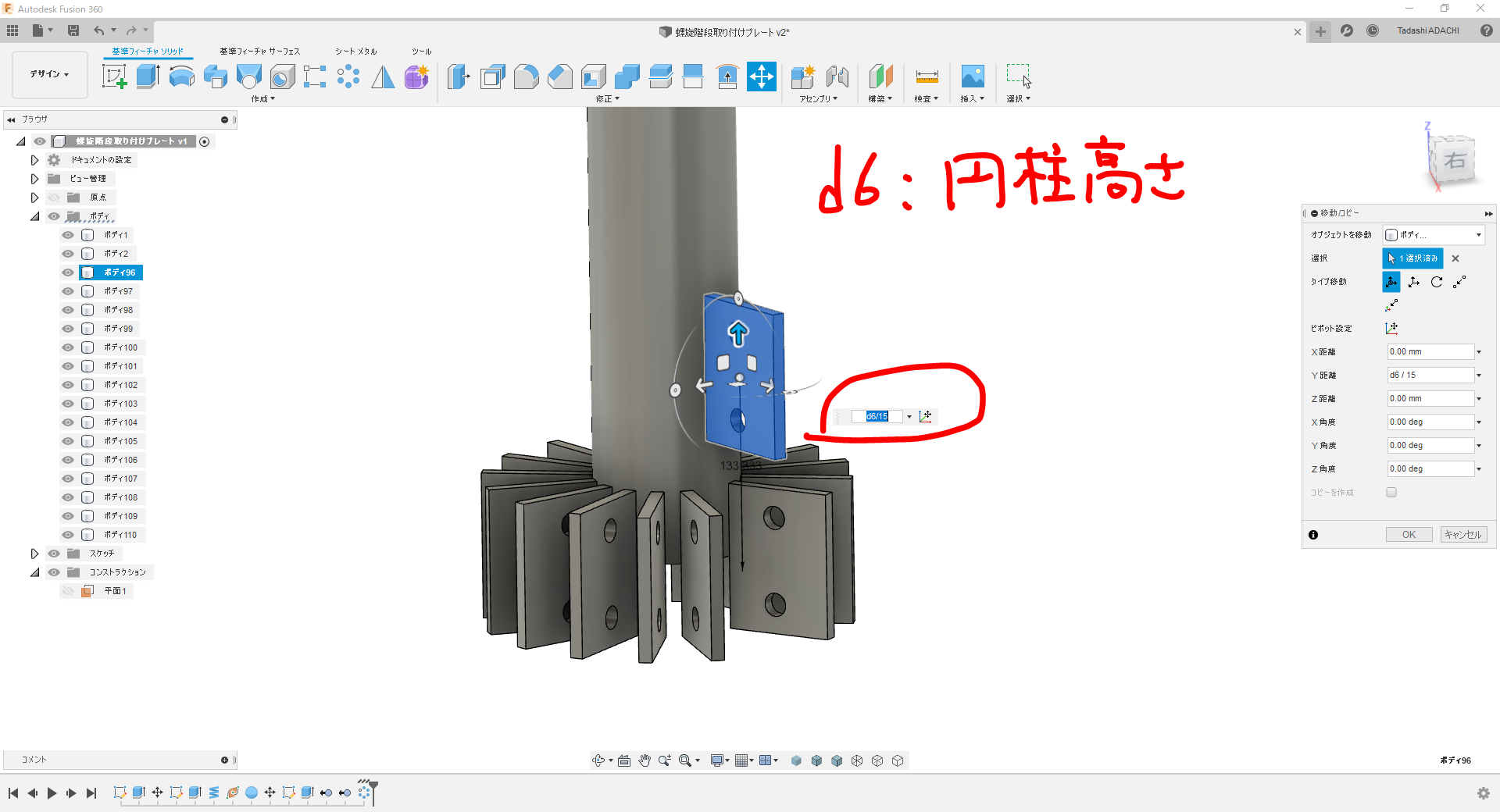Viewport: 1500px width, 812px height.
Task: Select the Shell tool icon
Action: point(593,77)
